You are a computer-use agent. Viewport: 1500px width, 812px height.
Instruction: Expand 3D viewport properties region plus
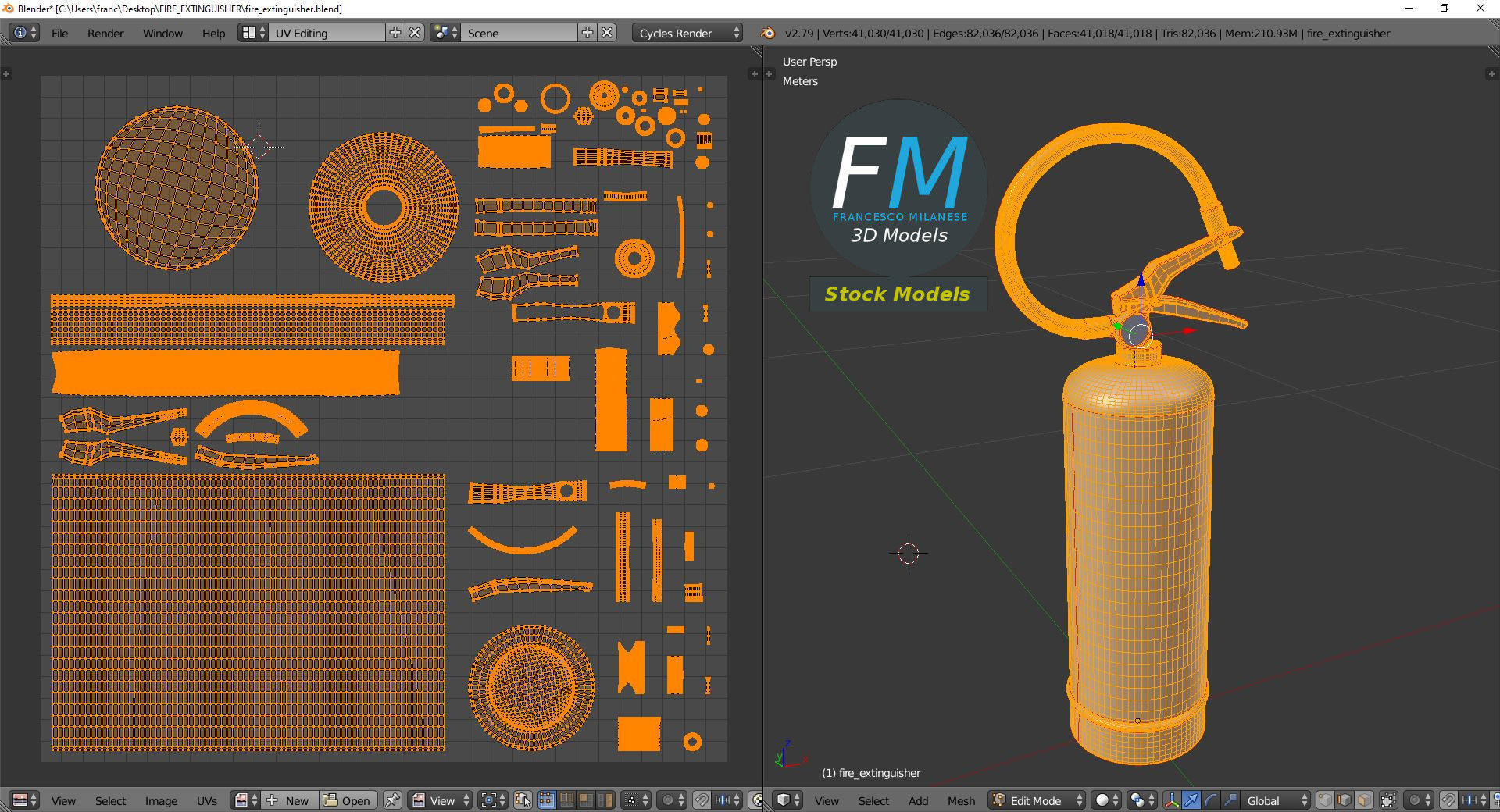point(1491,73)
